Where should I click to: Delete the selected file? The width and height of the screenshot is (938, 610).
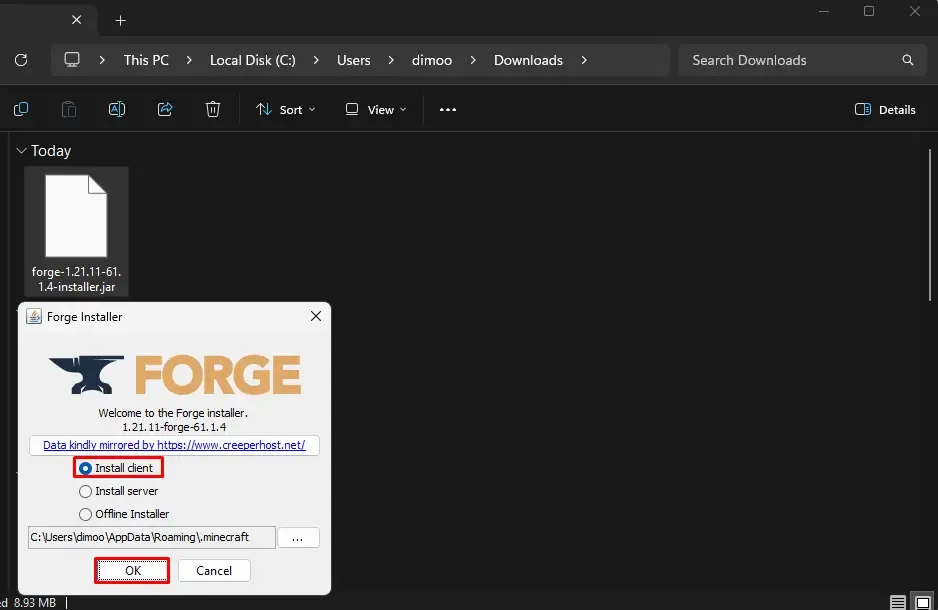[212, 109]
